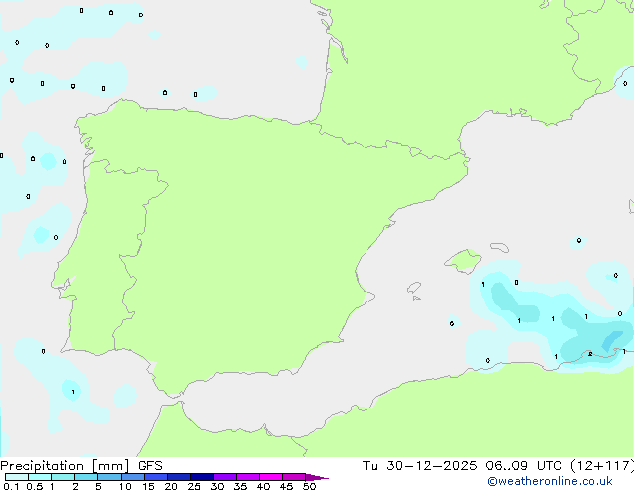Click the legend value label '0.1'
Viewport: 634px width, 490px height.
coord(11,486)
